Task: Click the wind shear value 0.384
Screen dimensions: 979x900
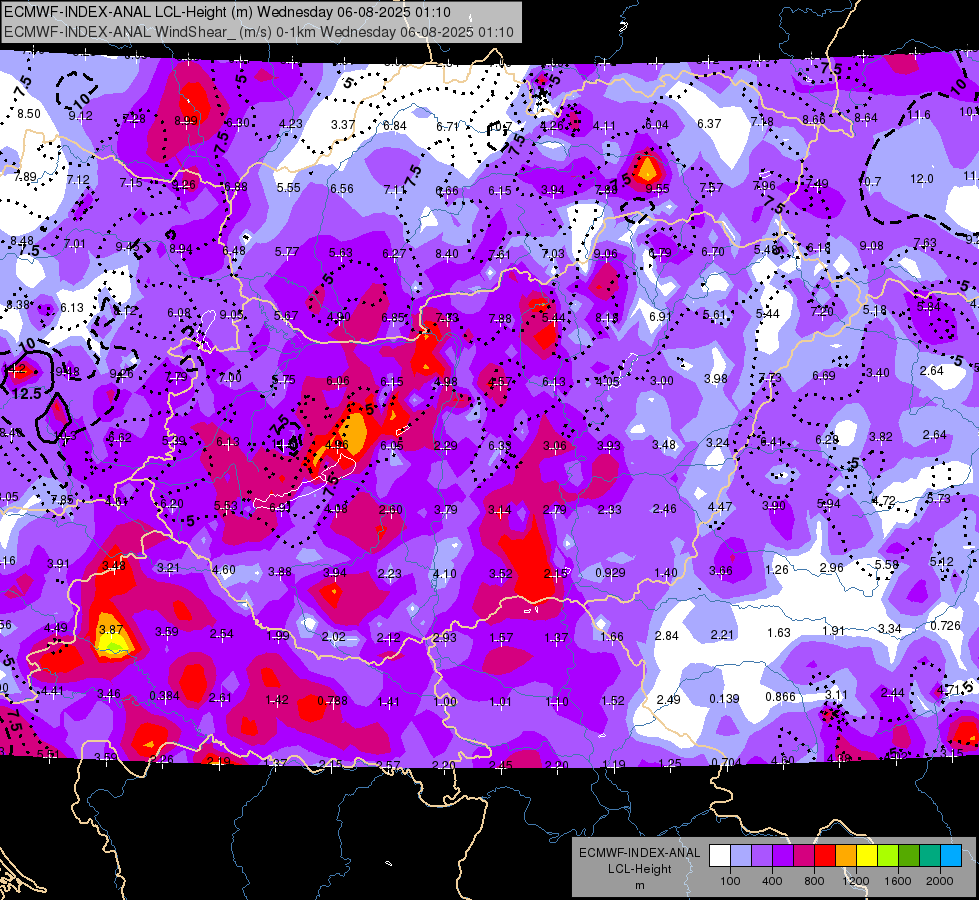Action: (164, 696)
